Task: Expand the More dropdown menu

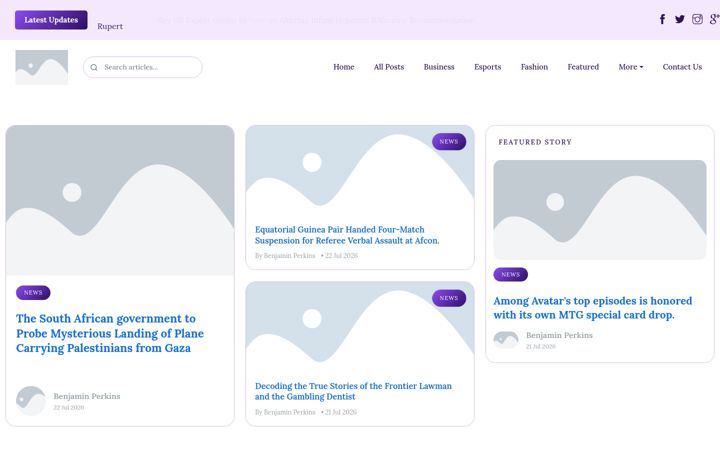Action: pos(630,67)
